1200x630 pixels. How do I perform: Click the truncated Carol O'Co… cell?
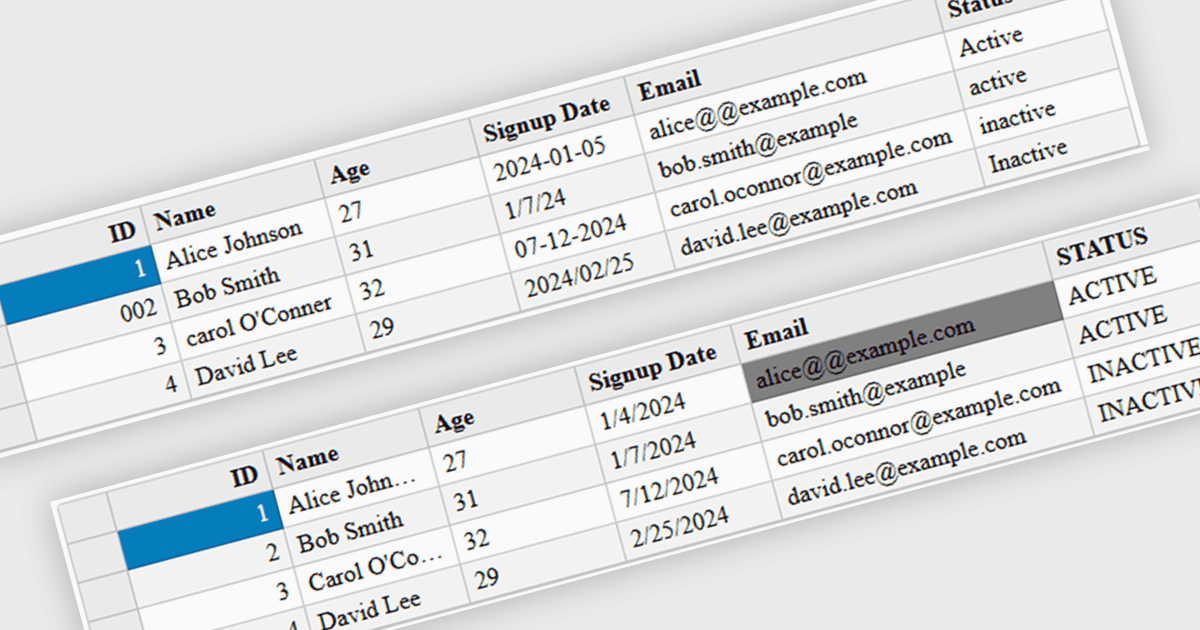374,571
